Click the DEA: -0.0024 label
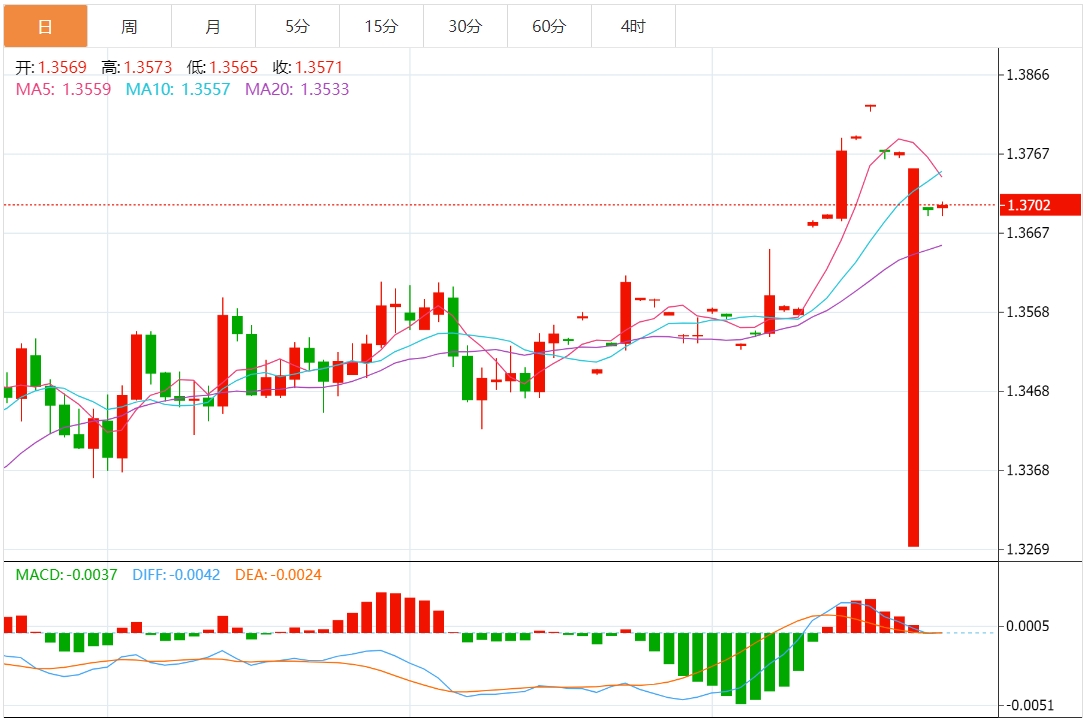Viewport: 1092px width, 718px height. [x=279, y=575]
